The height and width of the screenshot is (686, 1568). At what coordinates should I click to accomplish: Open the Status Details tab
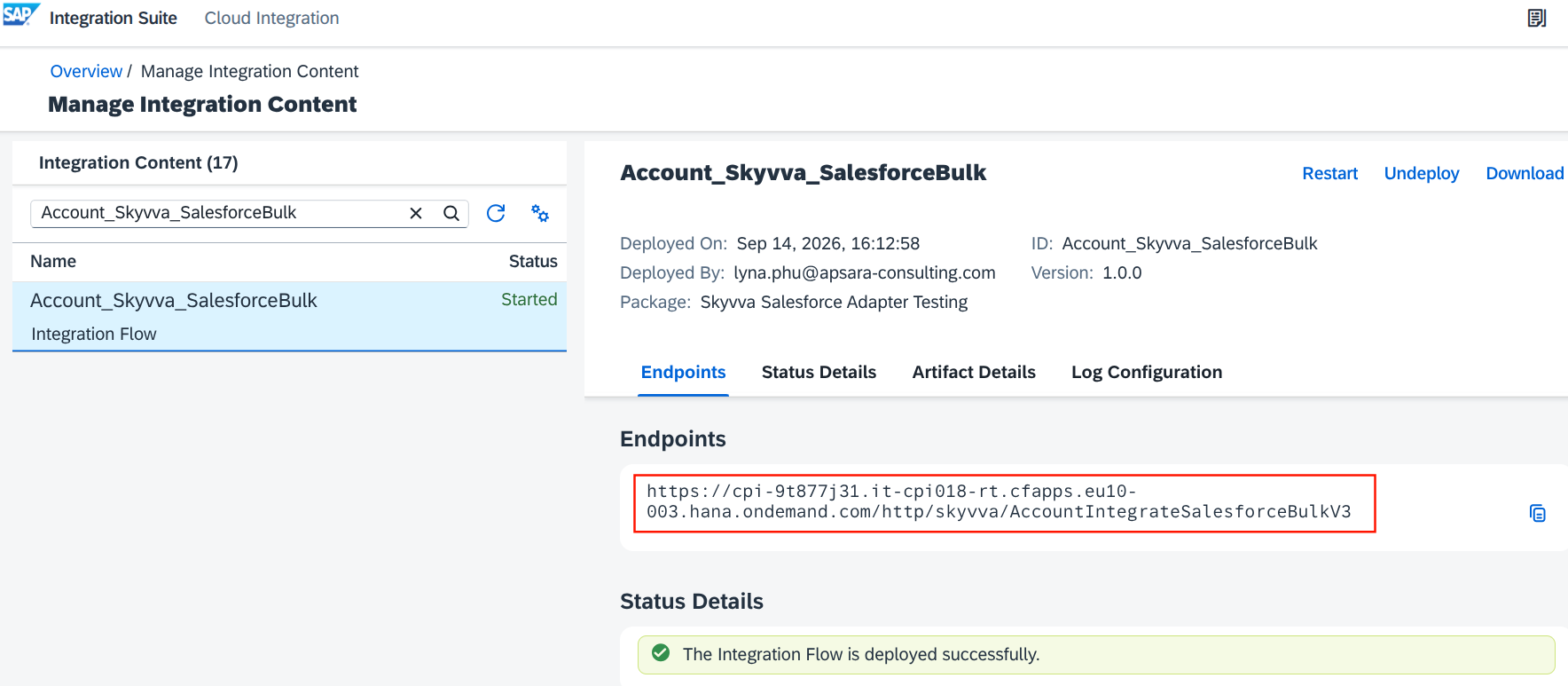[819, 372]
